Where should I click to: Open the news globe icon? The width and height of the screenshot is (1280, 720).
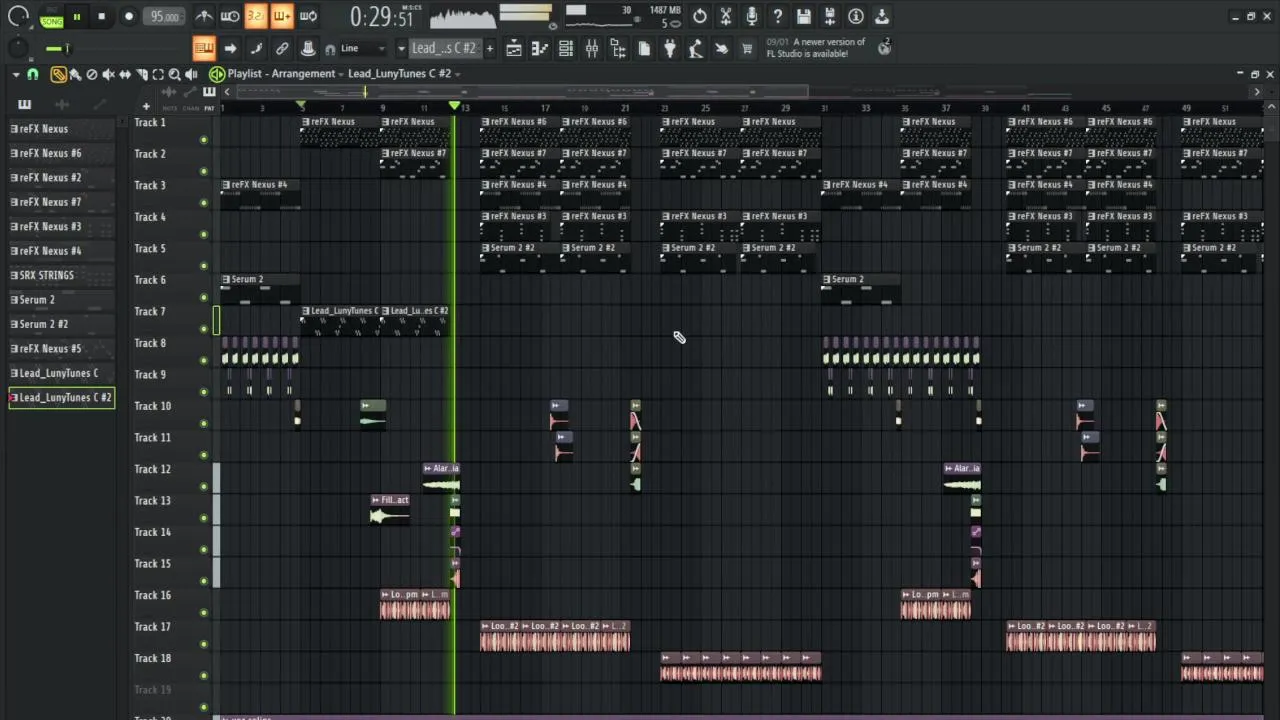click(885, 48)
